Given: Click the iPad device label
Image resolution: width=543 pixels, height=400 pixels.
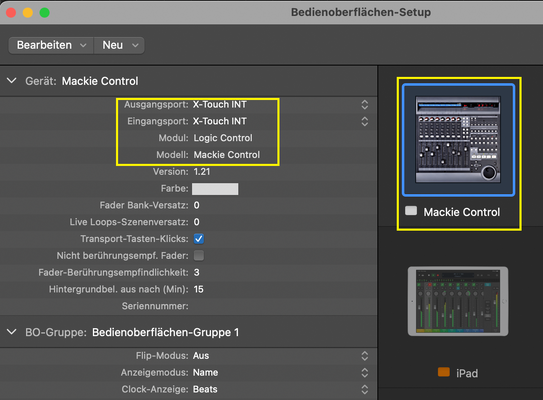Looking at the screenshot, I should click(467, 373).
